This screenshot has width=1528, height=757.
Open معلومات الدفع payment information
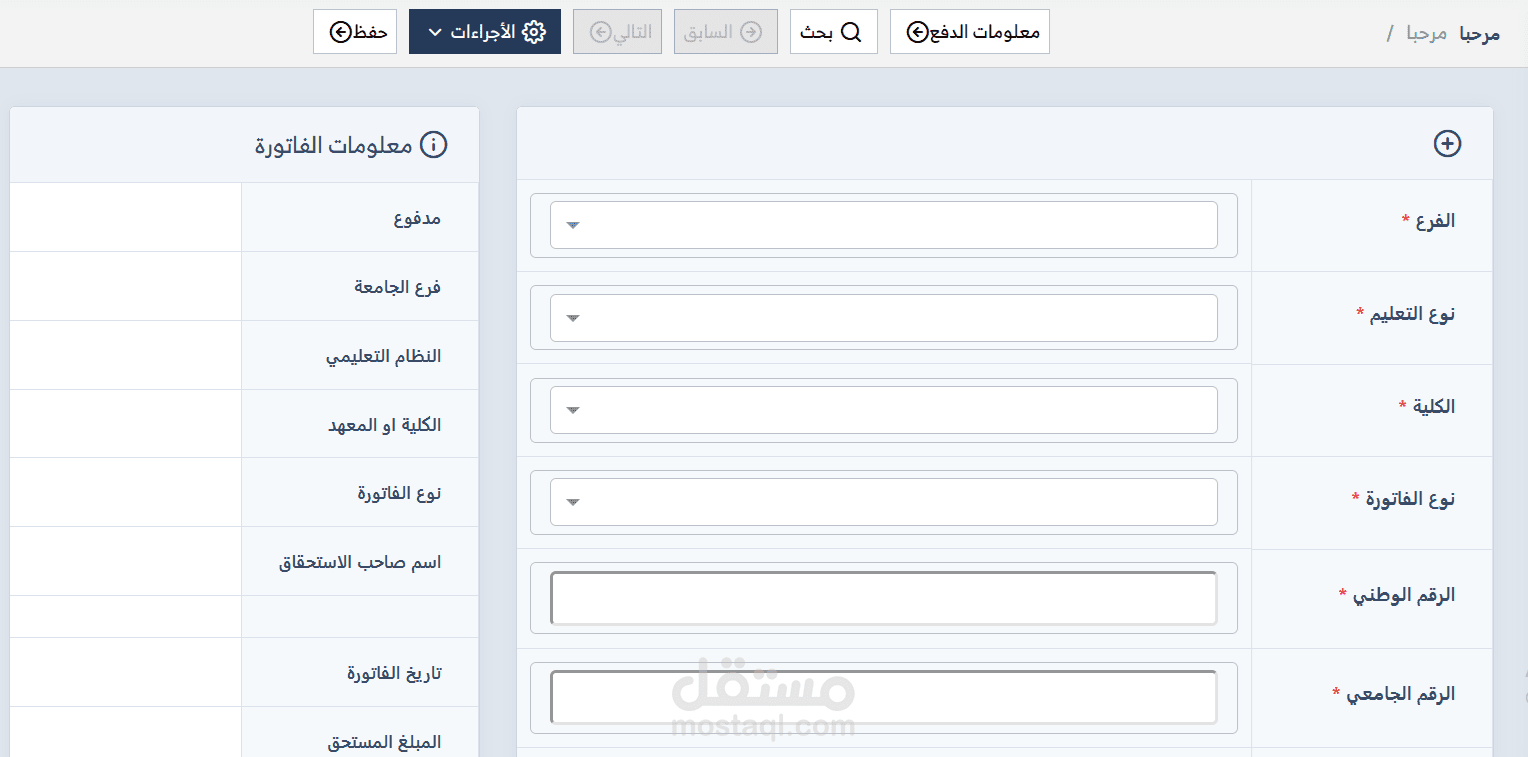coord(970,31)
